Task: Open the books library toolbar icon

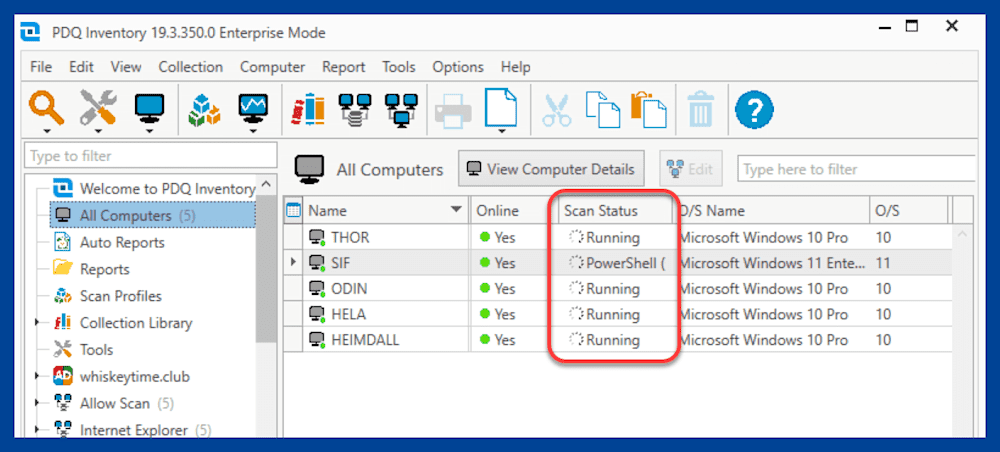Action: click(309, 110)
